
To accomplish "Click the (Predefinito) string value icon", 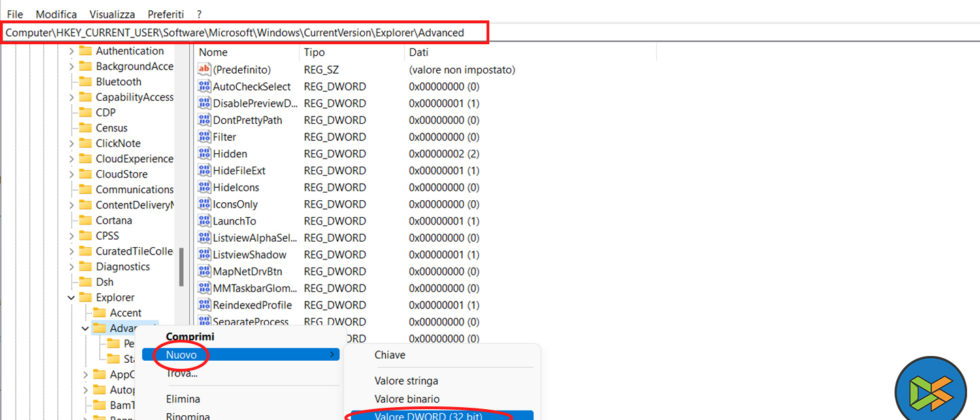I will pos(204,69).
